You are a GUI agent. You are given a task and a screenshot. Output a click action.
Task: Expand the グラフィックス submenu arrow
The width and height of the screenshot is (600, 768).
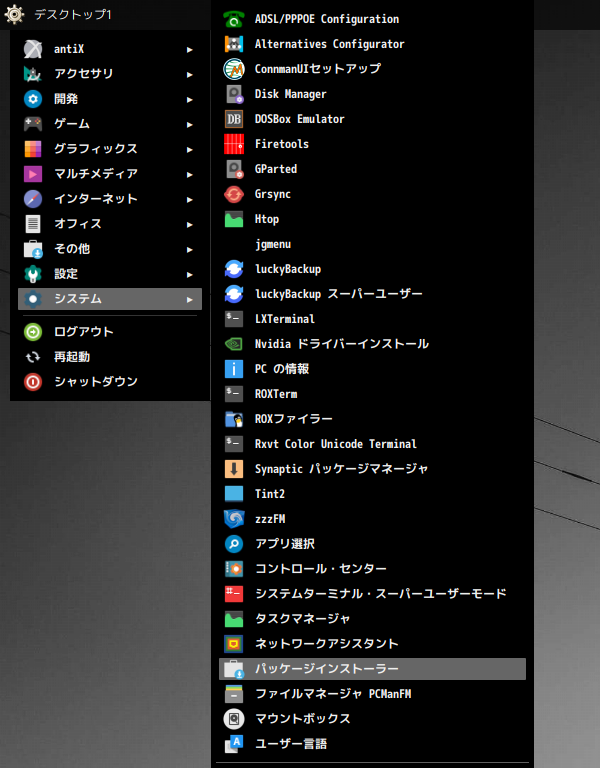click(190, 149)
